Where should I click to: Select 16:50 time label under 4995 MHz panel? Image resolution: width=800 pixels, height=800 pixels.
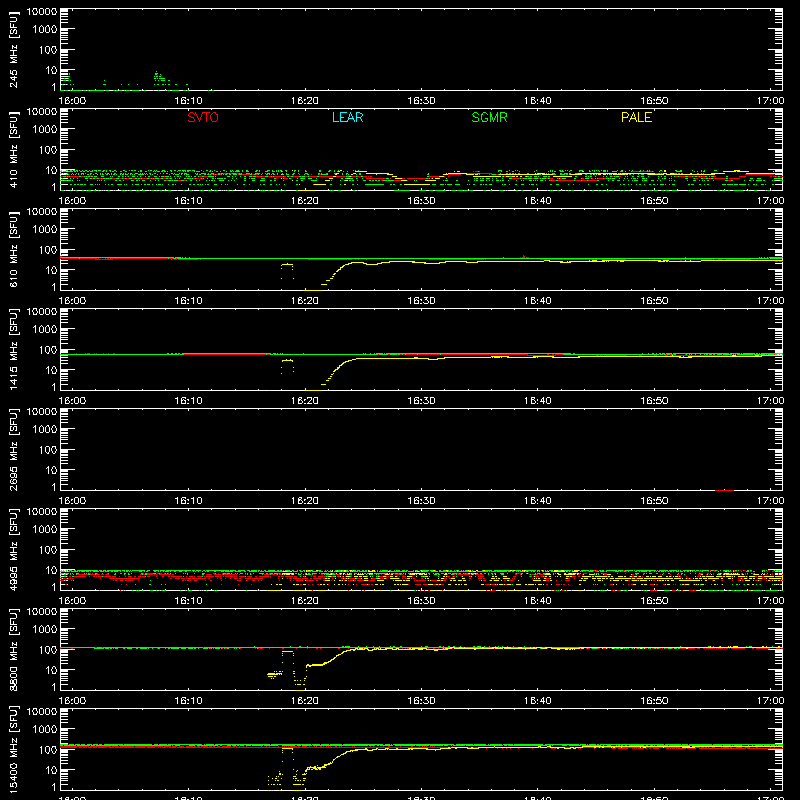pyautogui.click(x=654, y=601)
